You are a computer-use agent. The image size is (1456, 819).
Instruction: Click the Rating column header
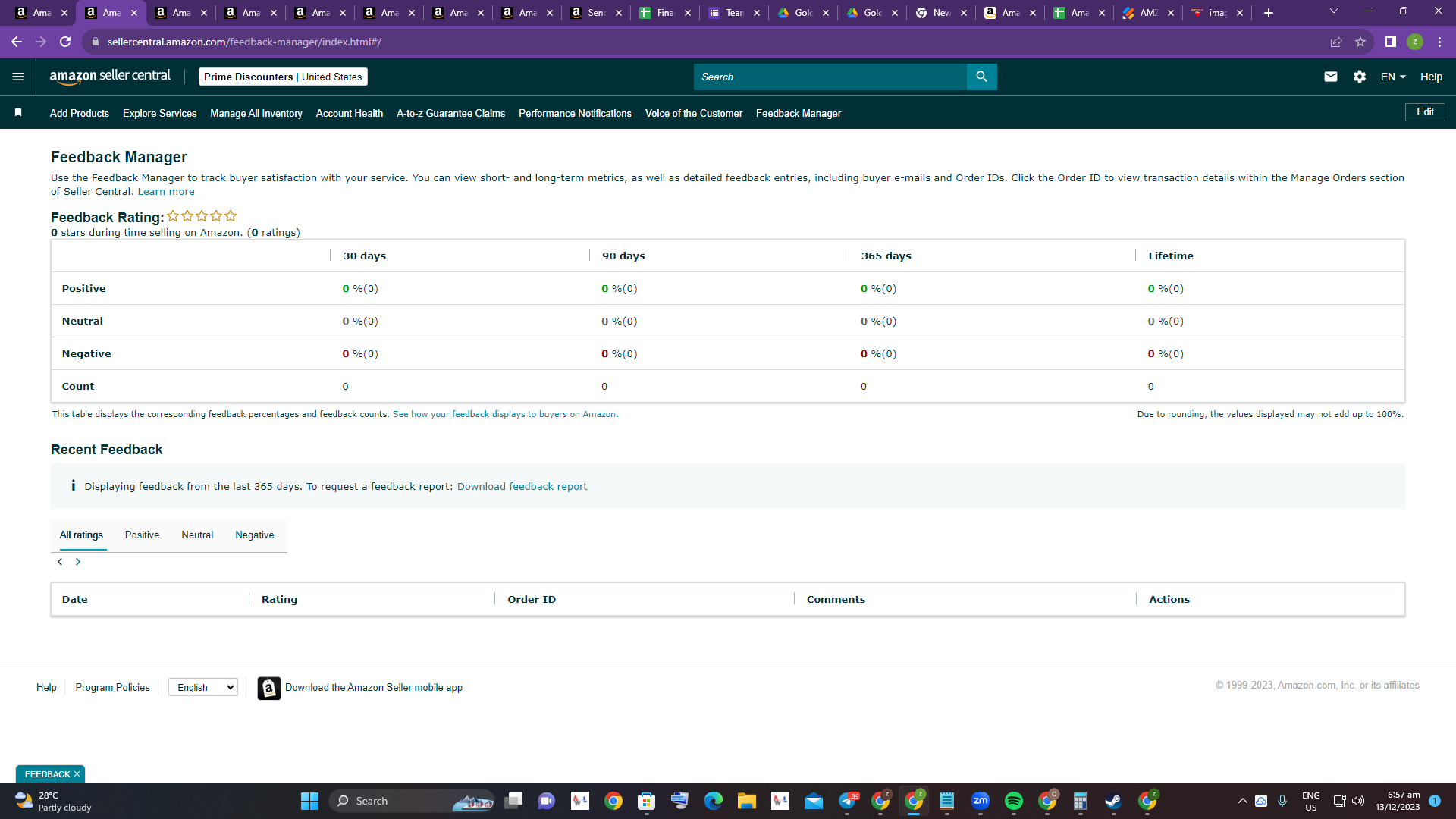click(280, 600)
